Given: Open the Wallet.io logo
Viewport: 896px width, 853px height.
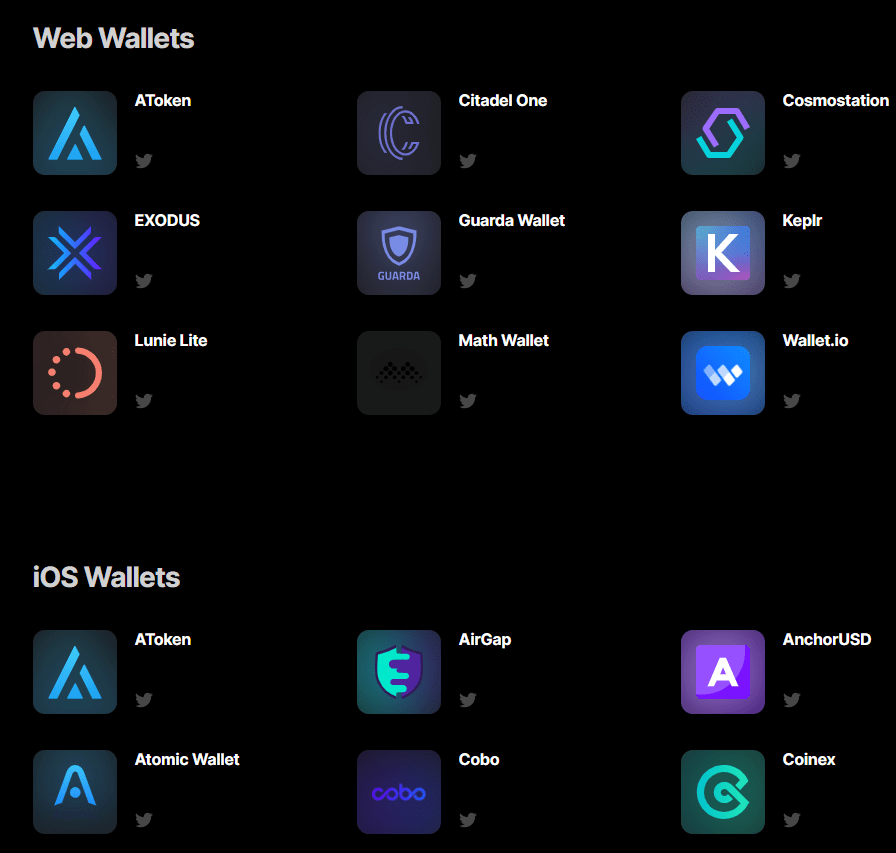Looking at the screenshot, I should 723,373.
